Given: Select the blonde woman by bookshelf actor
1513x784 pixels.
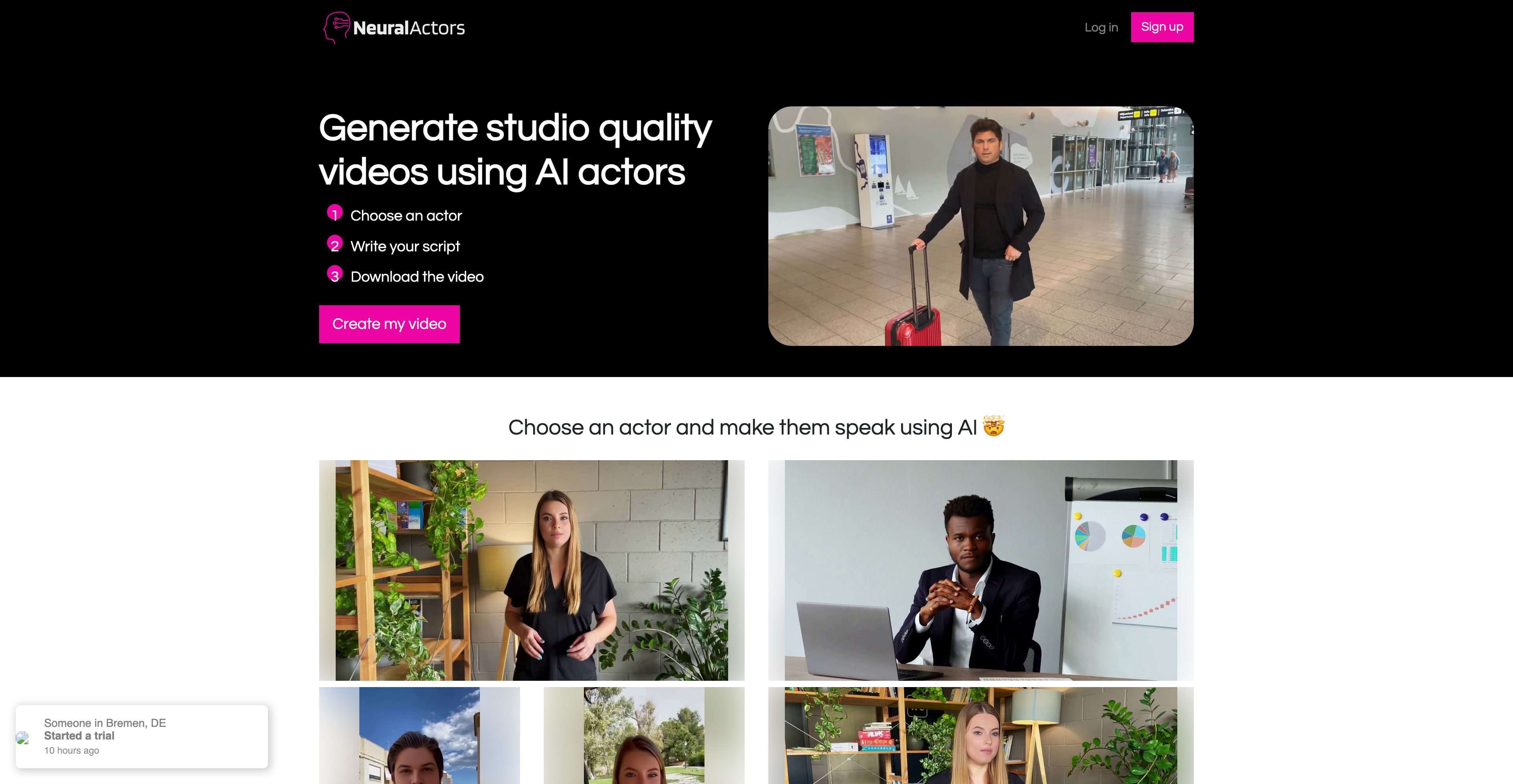Looking at the screenshot, I should tap(981, 735).
